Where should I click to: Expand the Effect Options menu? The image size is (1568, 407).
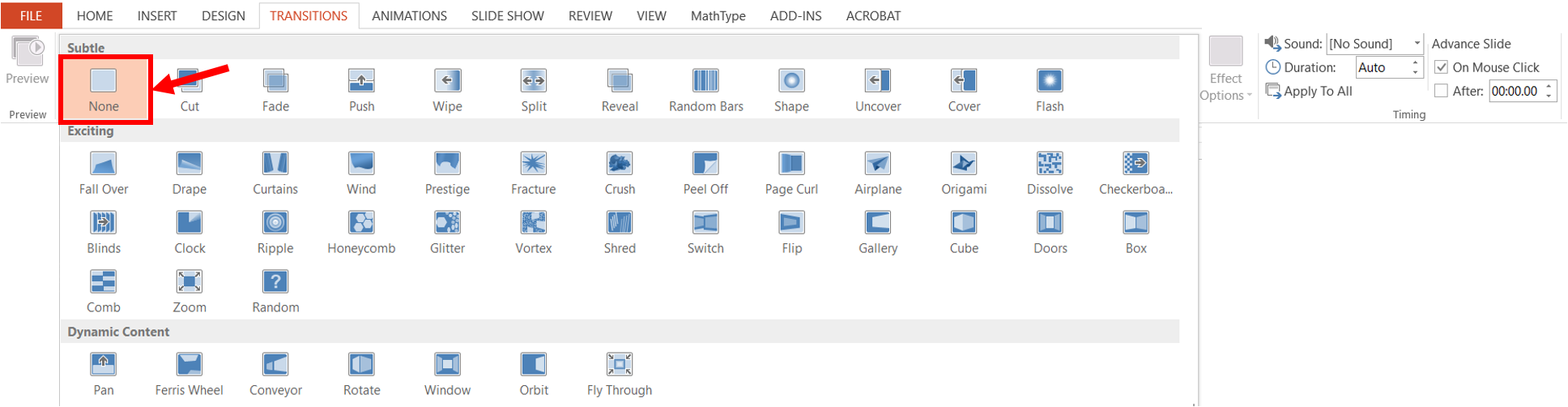1225,71
